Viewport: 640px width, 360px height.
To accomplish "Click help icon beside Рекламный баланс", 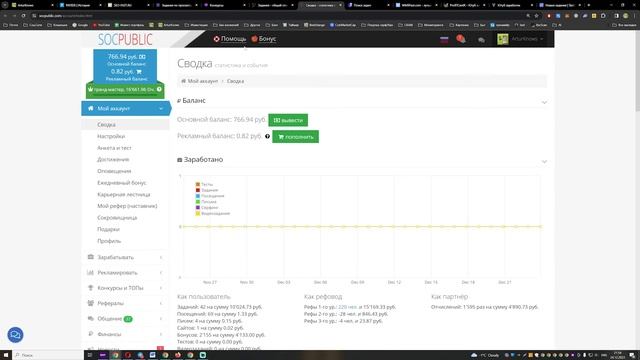I will 267,136.
